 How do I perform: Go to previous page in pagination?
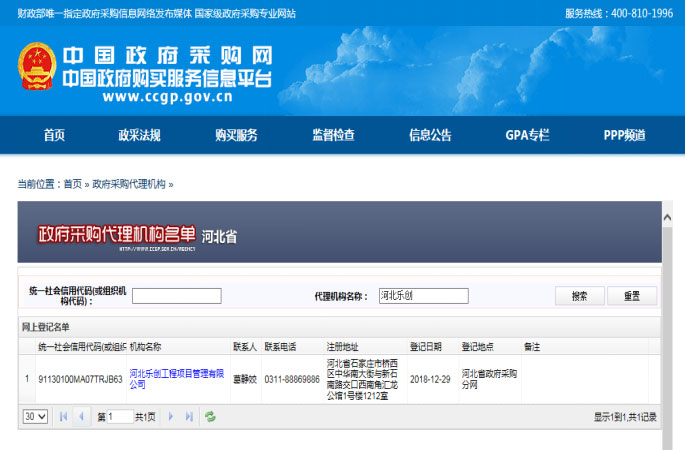[81, 416]
